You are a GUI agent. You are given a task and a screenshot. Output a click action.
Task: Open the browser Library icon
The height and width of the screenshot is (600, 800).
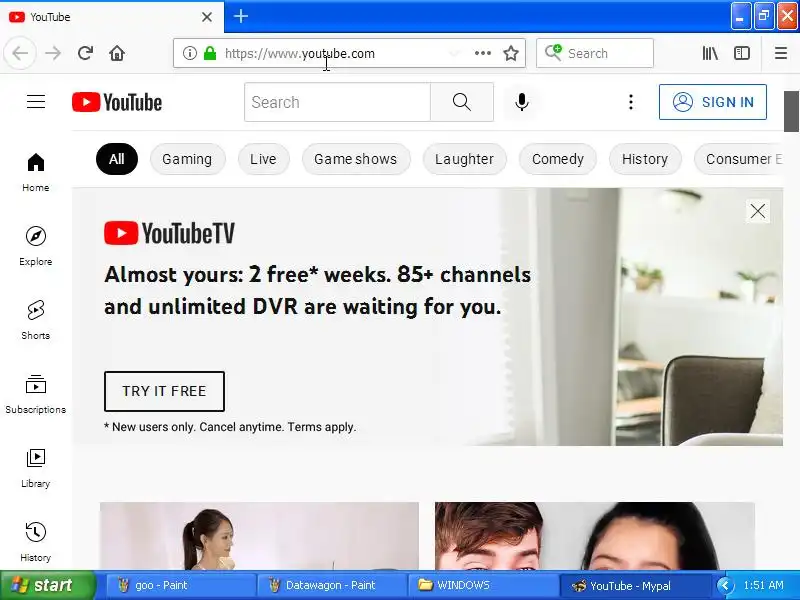(710, 53)
